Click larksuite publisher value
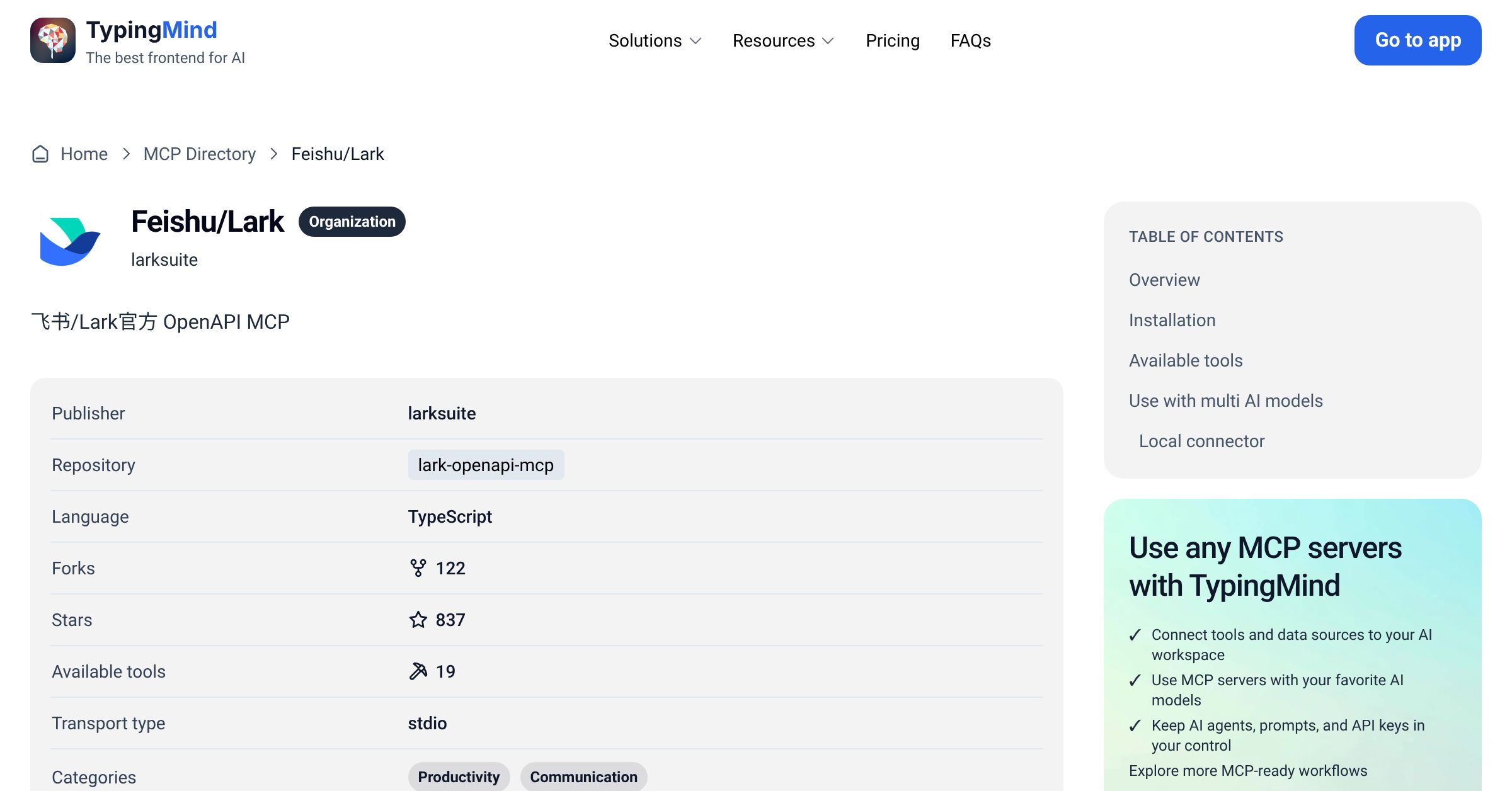 (x=442, y=413)
